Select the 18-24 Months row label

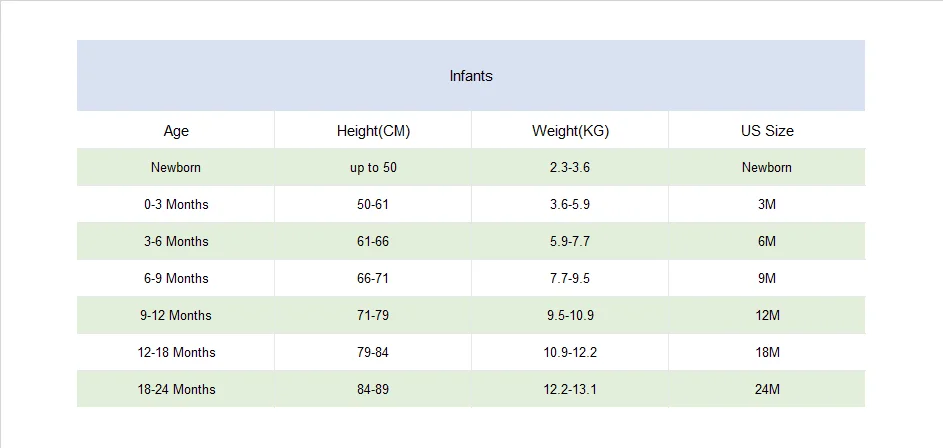coord(176,389)
